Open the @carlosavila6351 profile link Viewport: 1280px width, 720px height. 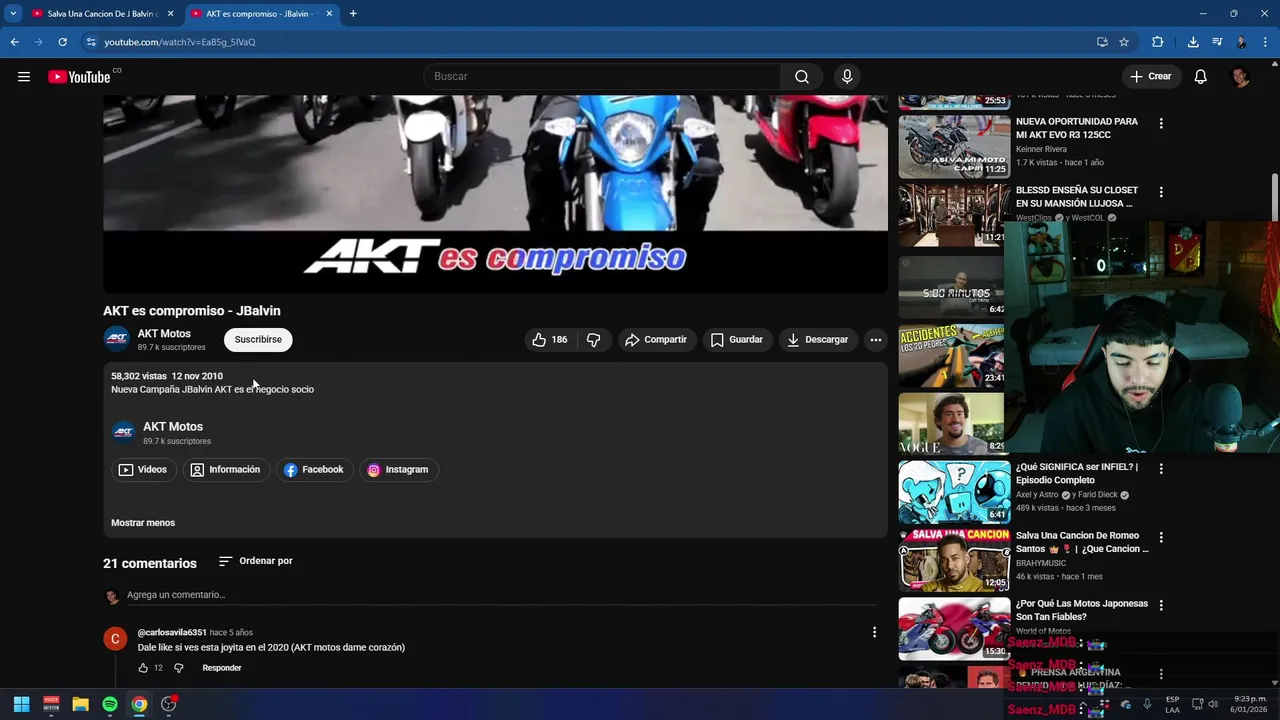coord(172,633)
